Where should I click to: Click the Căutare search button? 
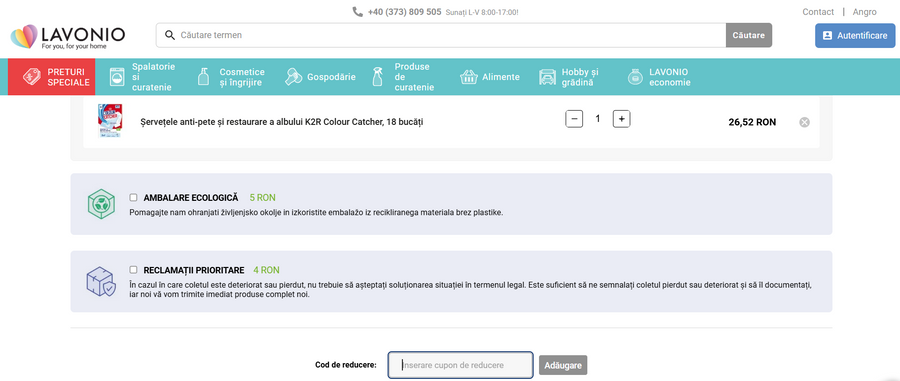click(748, 35)
